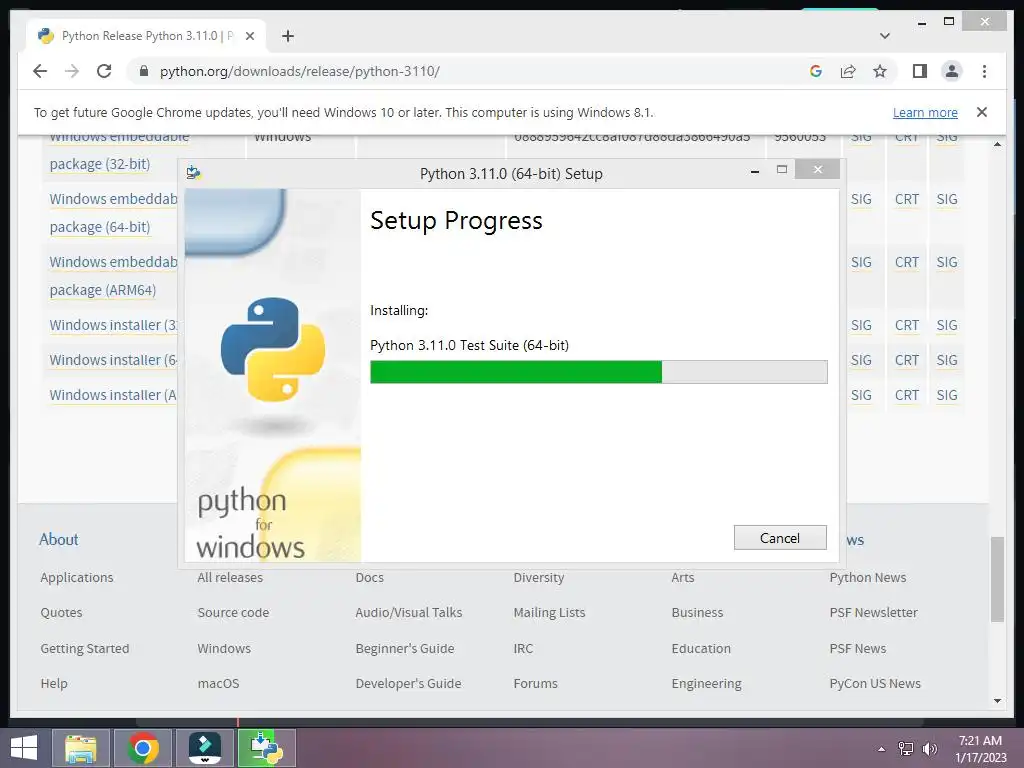Viewport: 1024px width, 768px height.
Task: Cancel the Python setup installation
Action: (780, 537)
